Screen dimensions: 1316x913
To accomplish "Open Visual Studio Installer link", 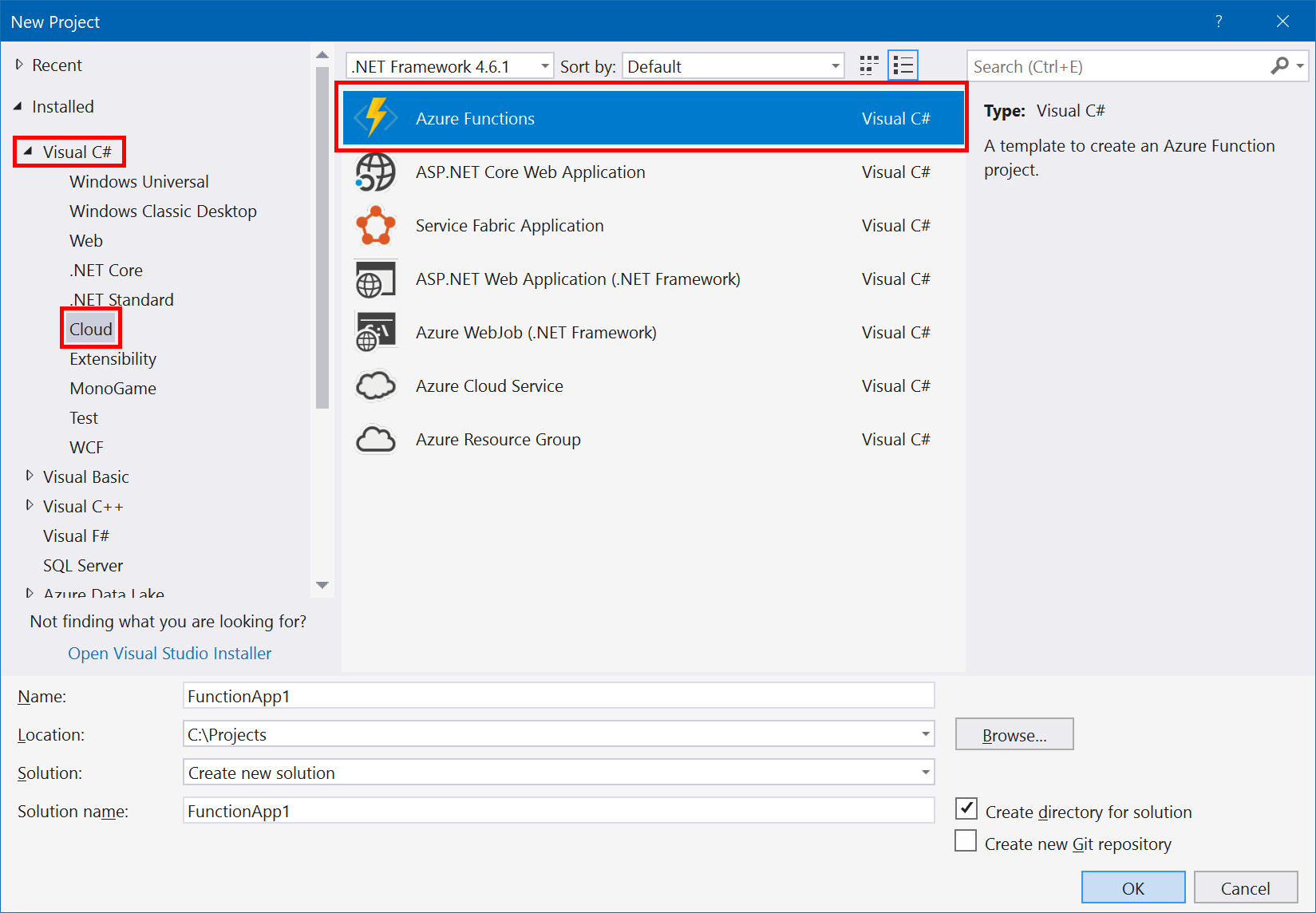I will tap(170, 654).
